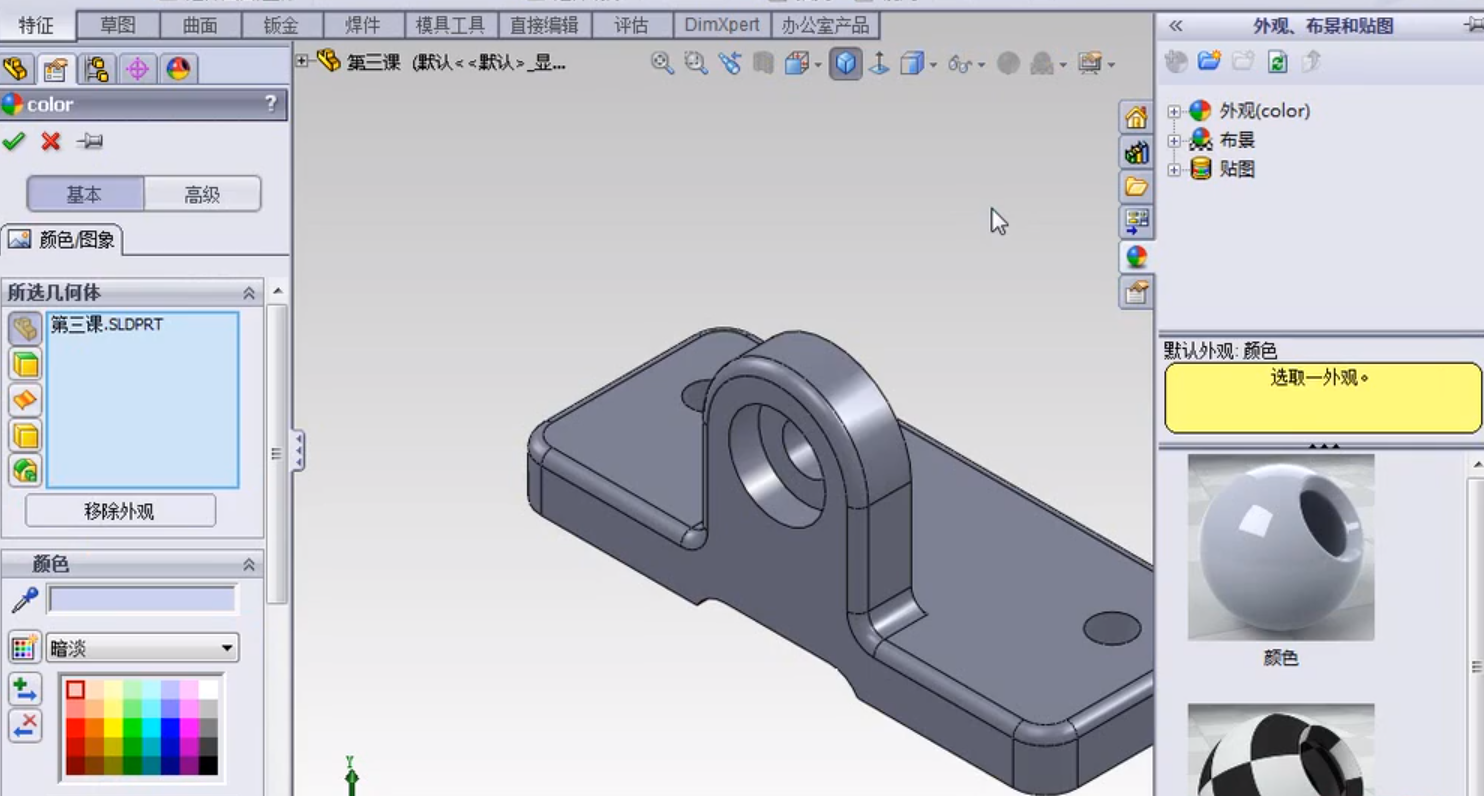Viewport: 1484px width, 796px height.
Task: Enable the select-part filter icon
Action: [25, 328]
